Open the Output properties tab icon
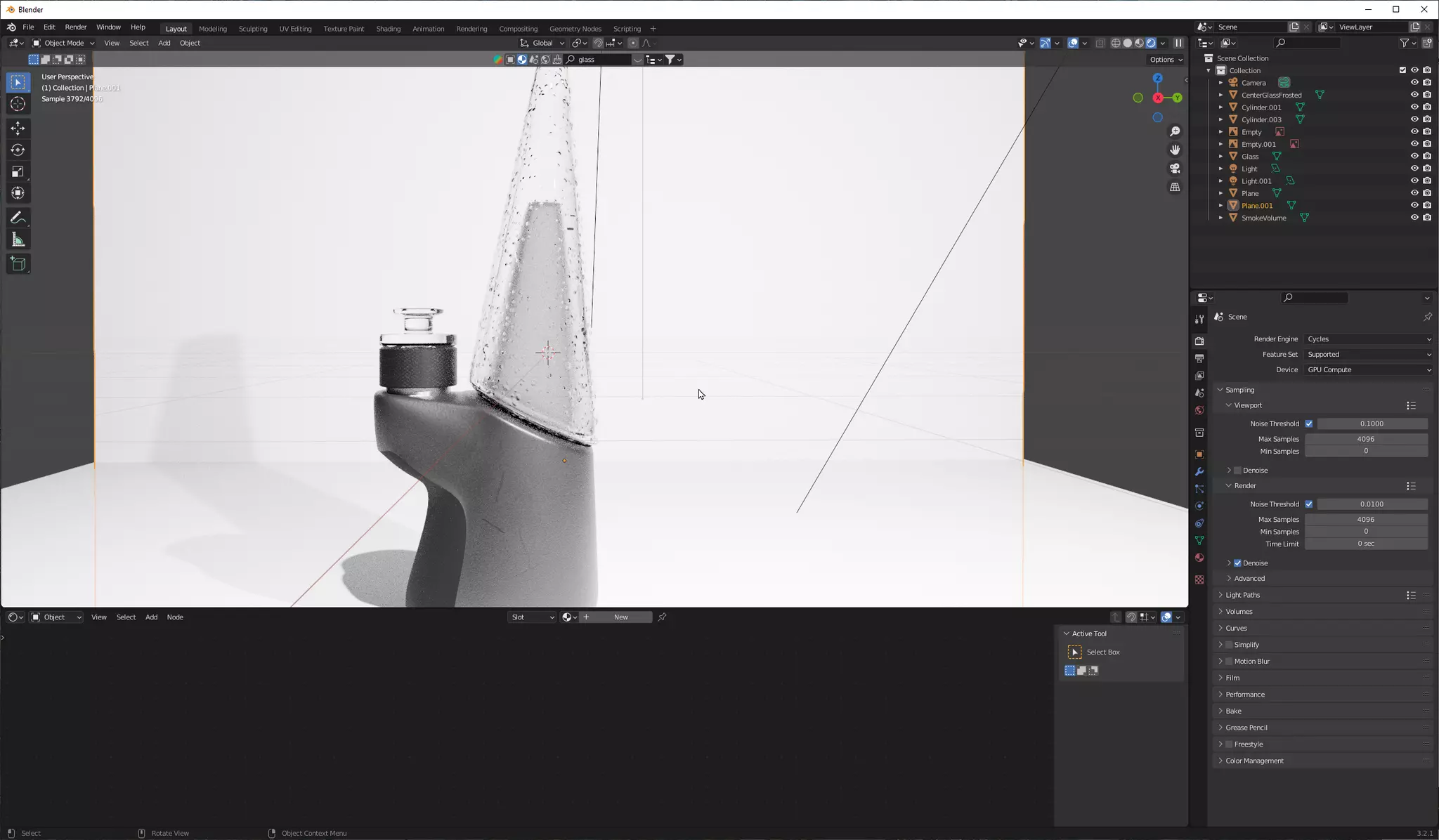The image size is (1439, 840). pos(1199,358)
